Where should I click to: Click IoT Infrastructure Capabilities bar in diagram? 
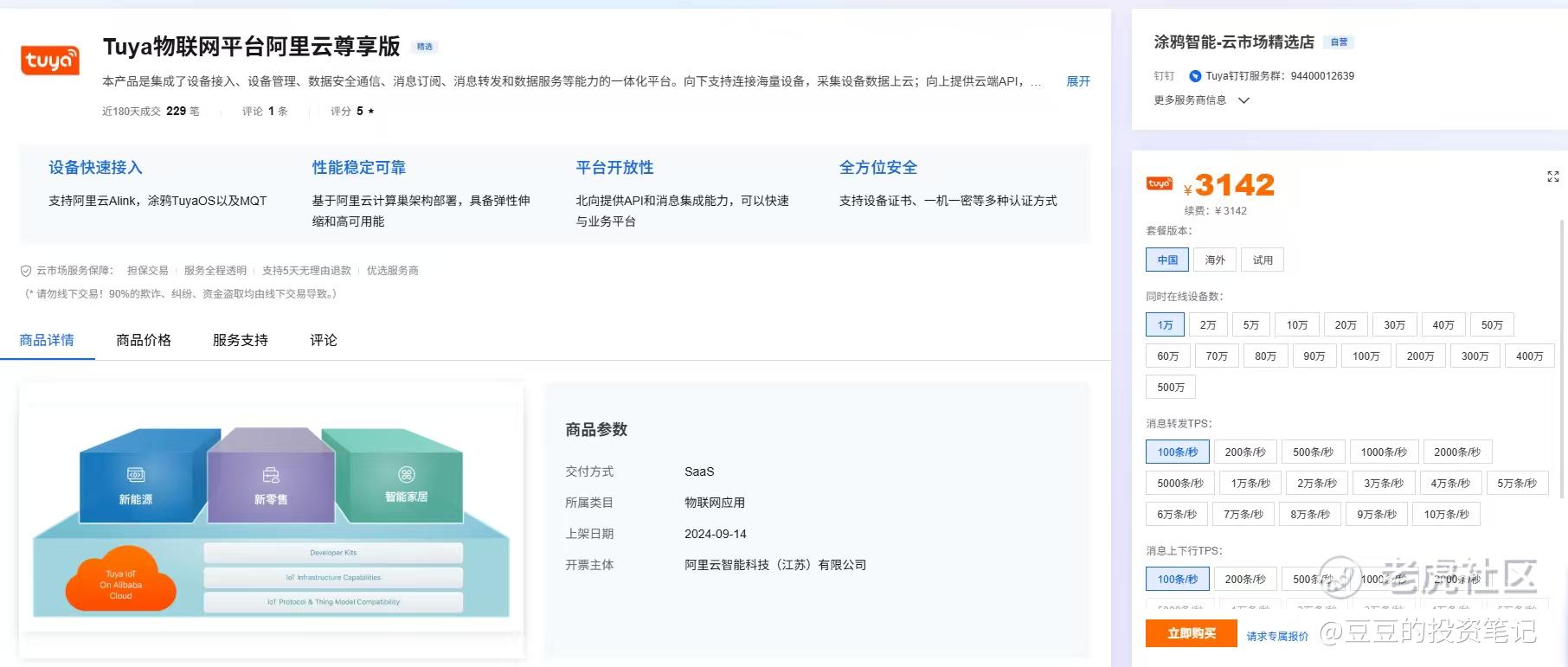pos(333,577)
